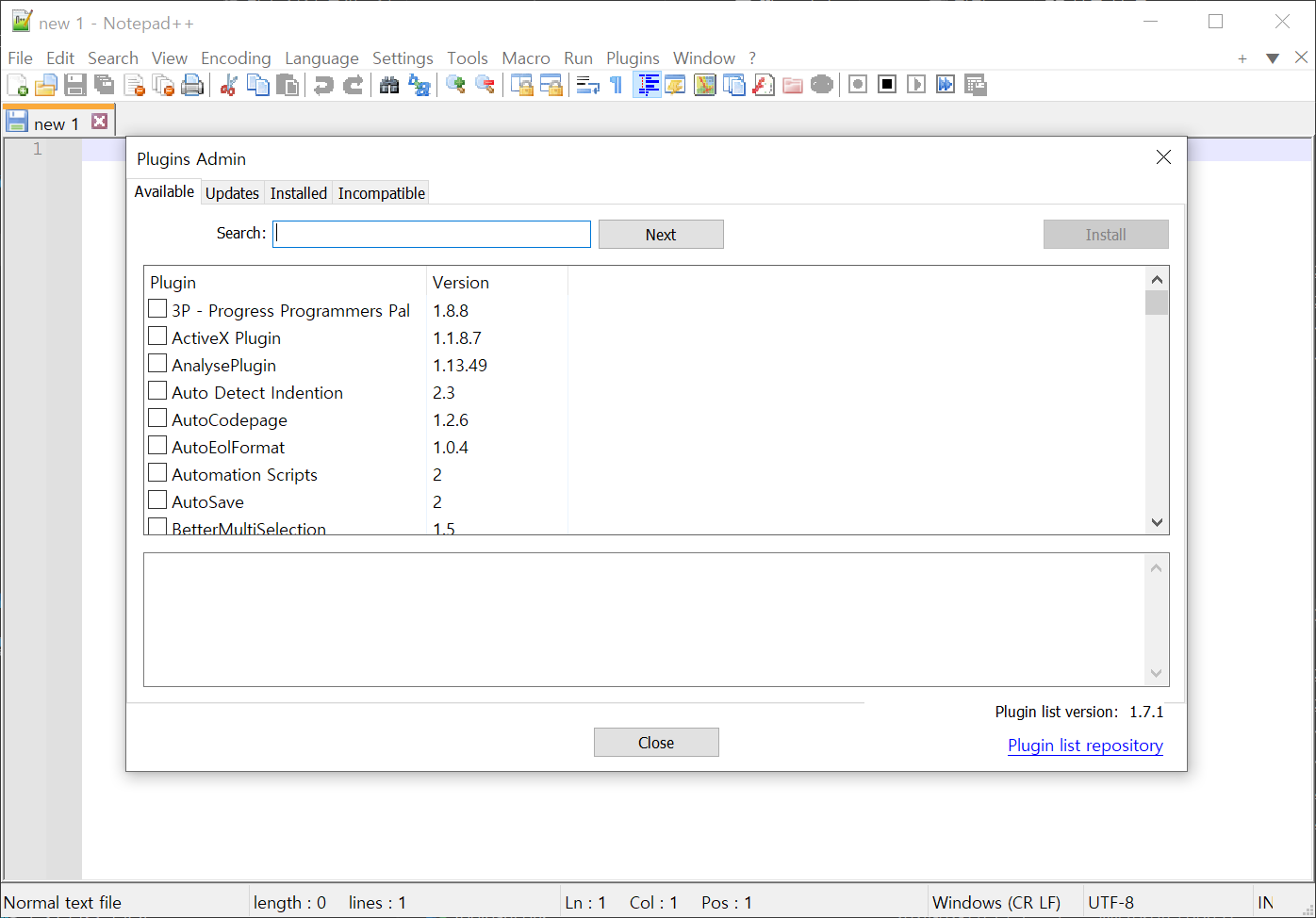Check the ActiveX Plugin checkbox

(157, 336)
